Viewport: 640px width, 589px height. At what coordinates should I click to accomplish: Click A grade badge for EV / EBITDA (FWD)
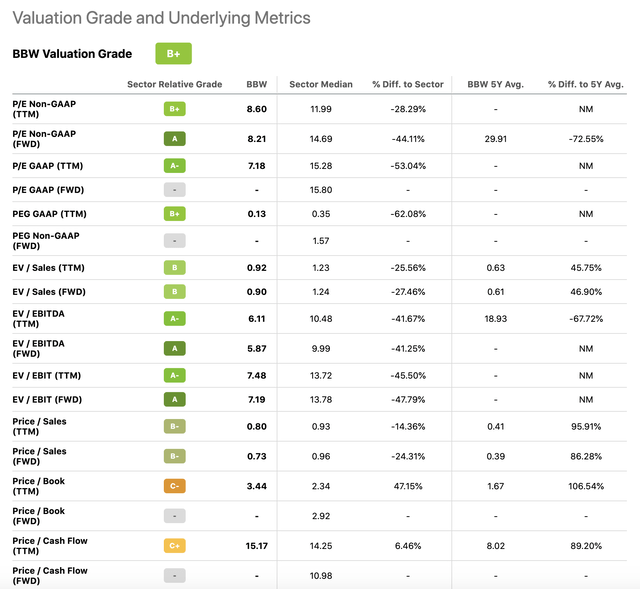(175, 349)
